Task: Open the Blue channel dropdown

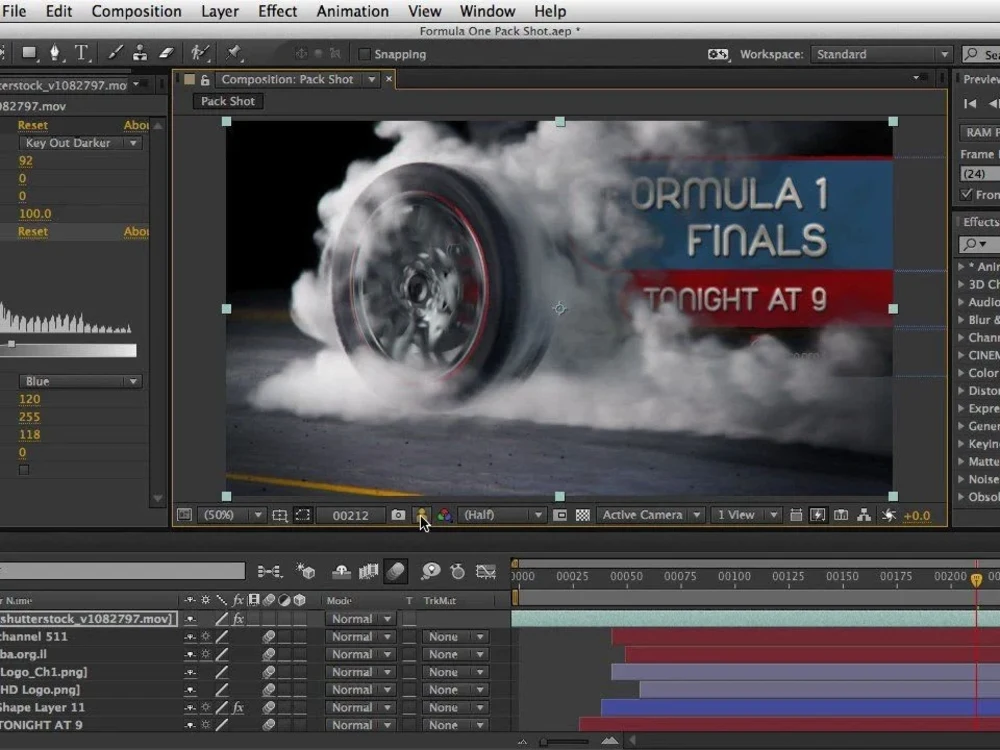Action: [x=80, y=381]
